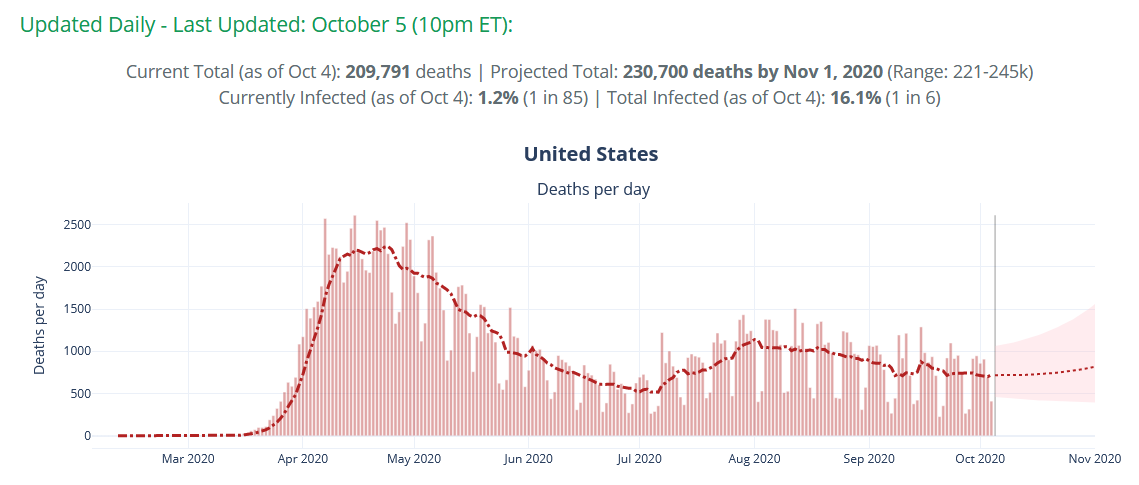Select the 500 y-axis tick label
Screen dimensions: 1139x485
(82, 393)
